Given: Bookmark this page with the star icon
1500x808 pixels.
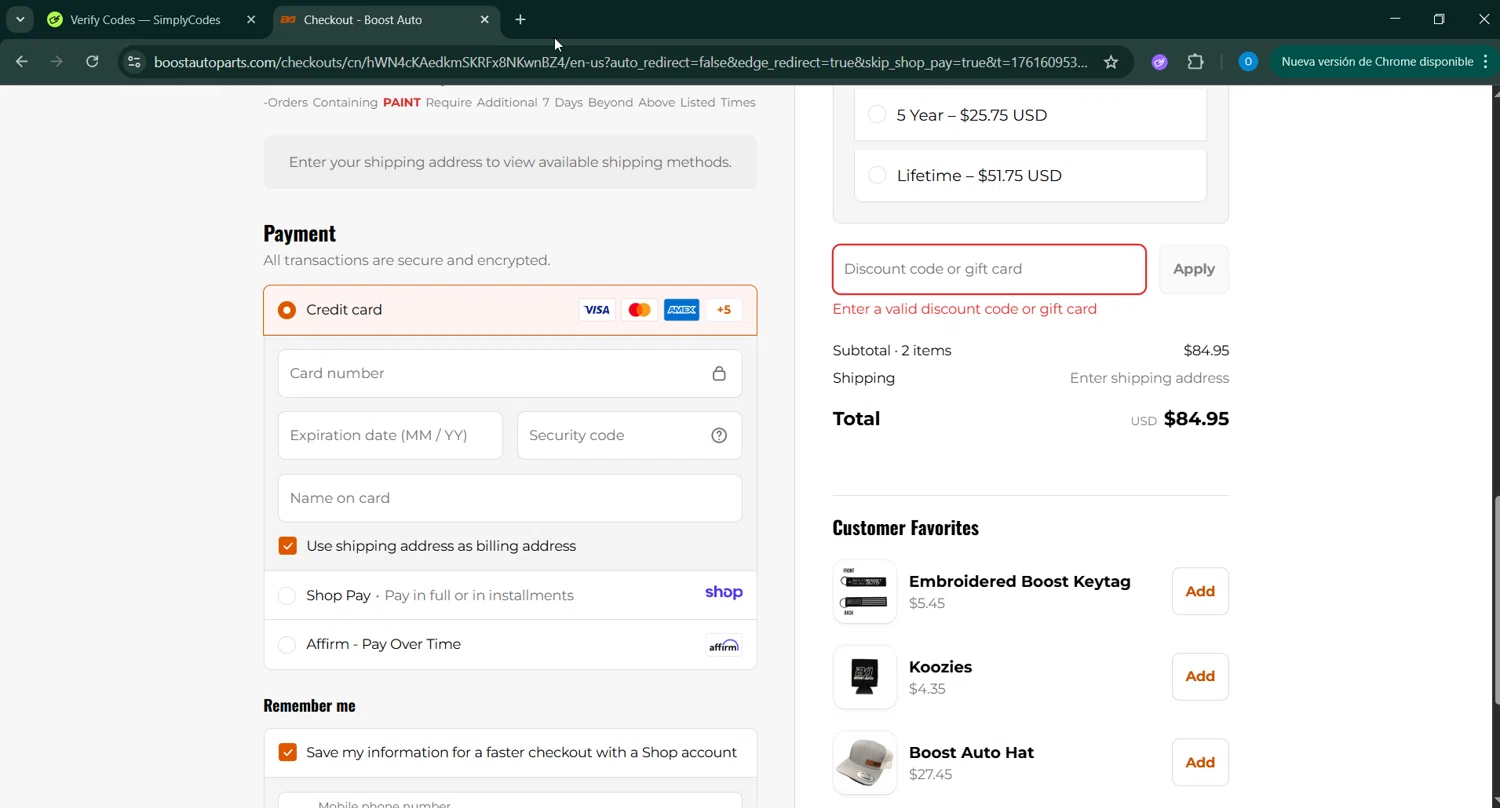Looking at the screenshot, I should tap(1111, 62).
